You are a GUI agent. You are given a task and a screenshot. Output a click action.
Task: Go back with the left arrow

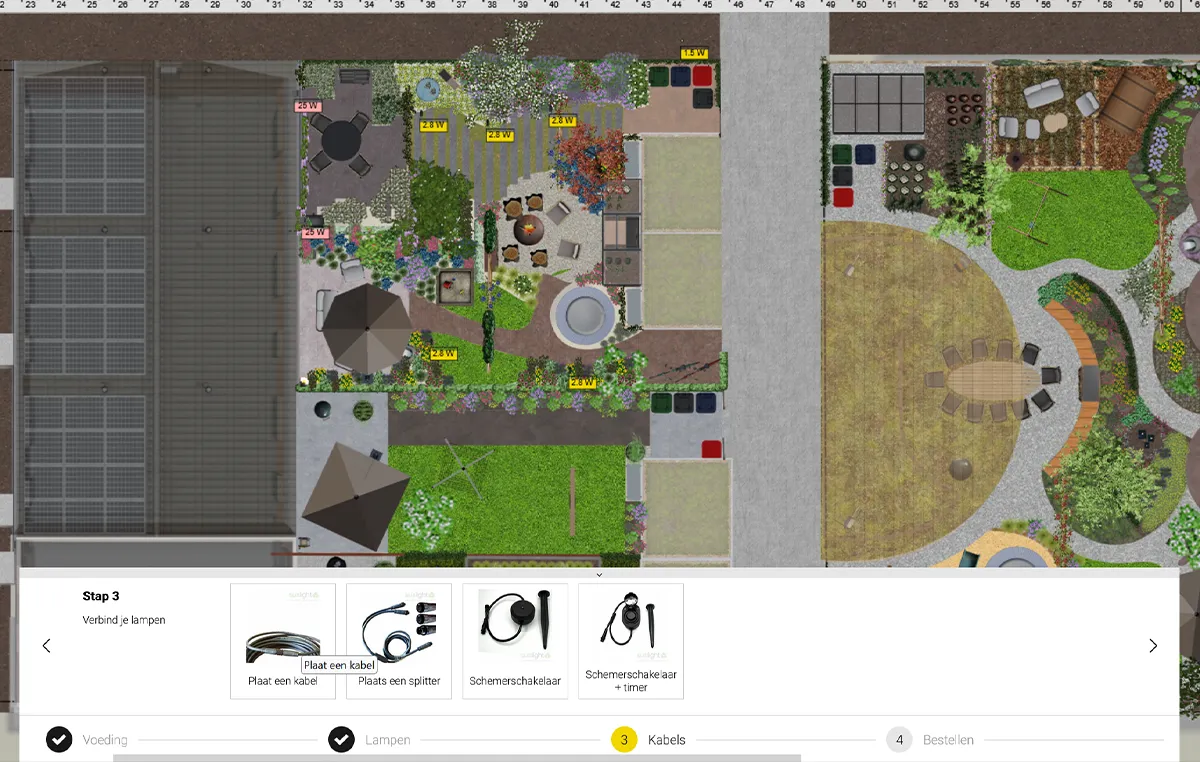click(x=46, y=646)
